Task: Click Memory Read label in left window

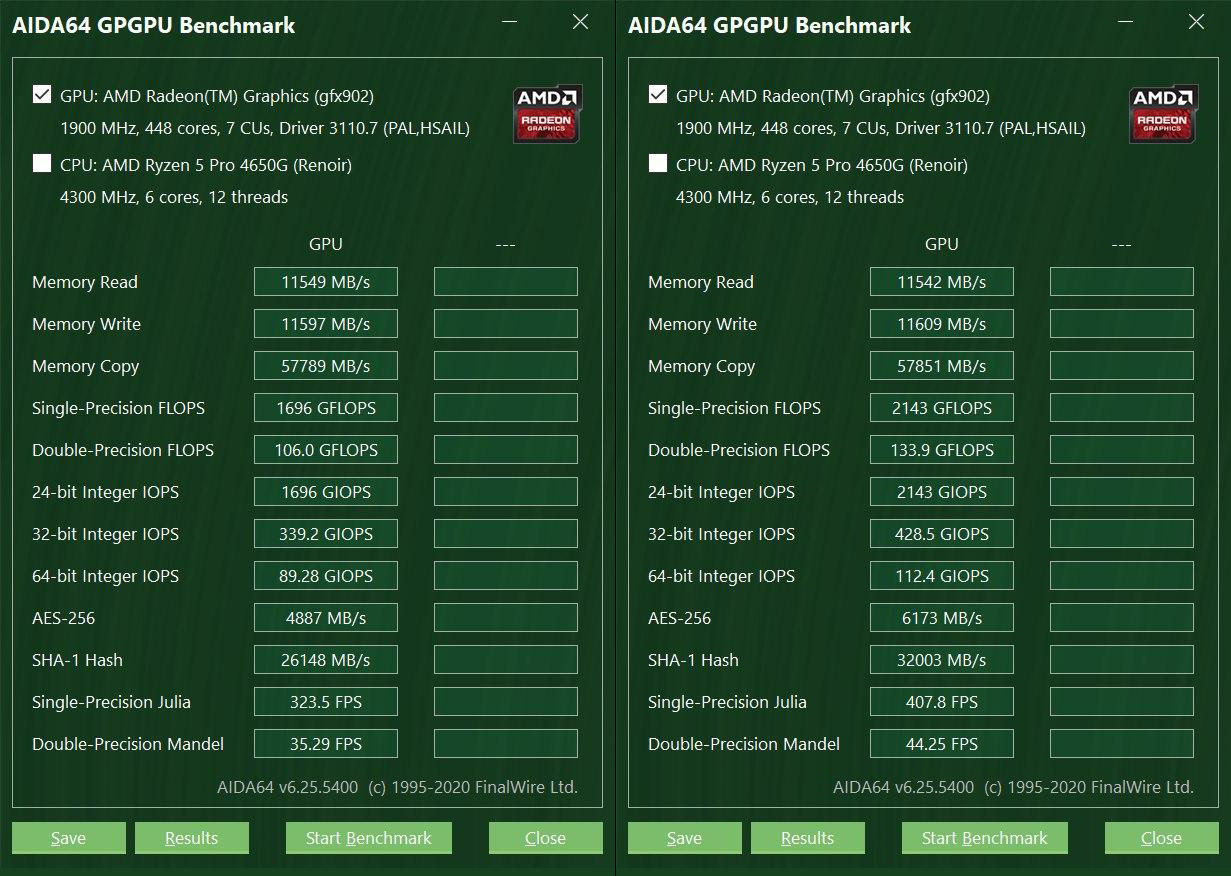Action: click(x=85, y=282)
